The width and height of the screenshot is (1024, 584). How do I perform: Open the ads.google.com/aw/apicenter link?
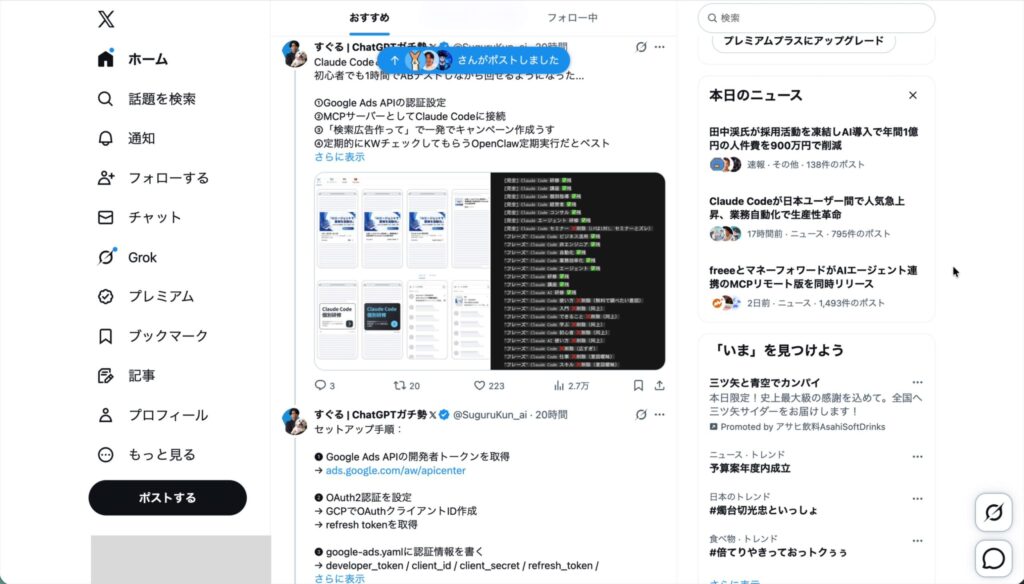[396, 470]
